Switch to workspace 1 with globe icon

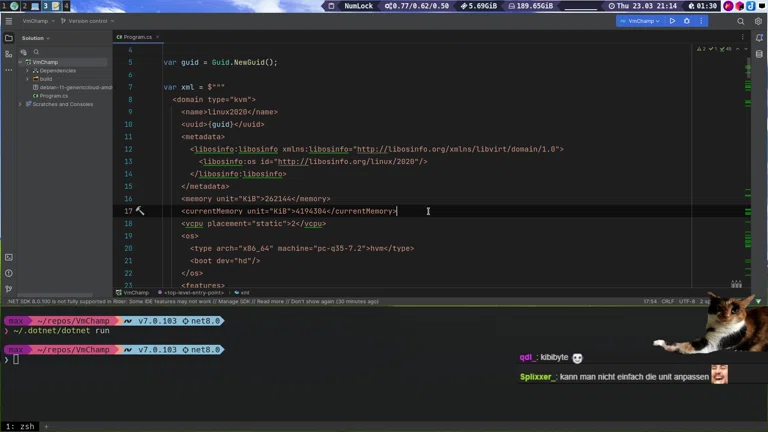click(x=11, y=6)
